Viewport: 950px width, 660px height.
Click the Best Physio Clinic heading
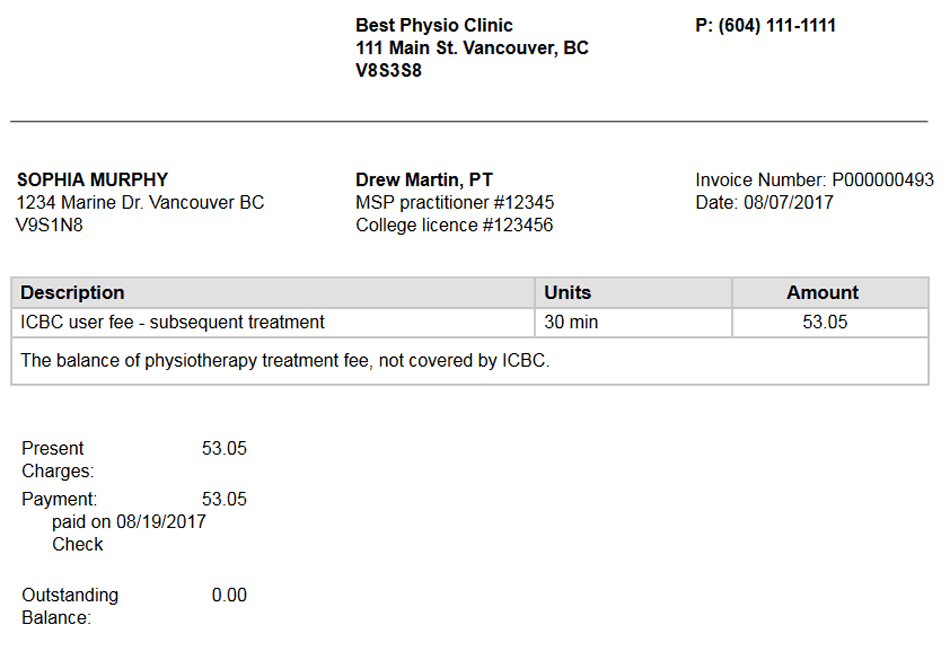434,26
